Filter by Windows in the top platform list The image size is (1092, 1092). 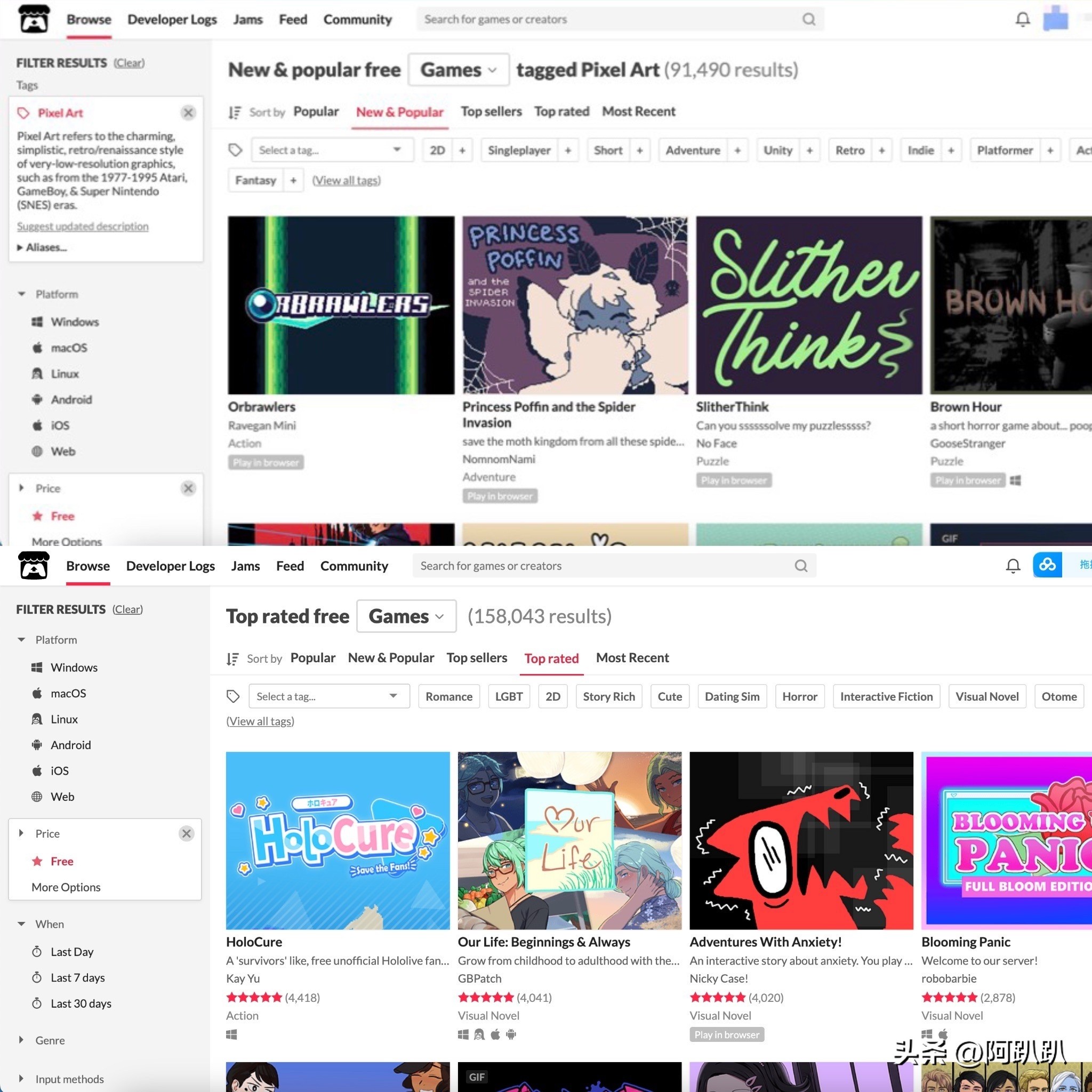click(66, 322)
